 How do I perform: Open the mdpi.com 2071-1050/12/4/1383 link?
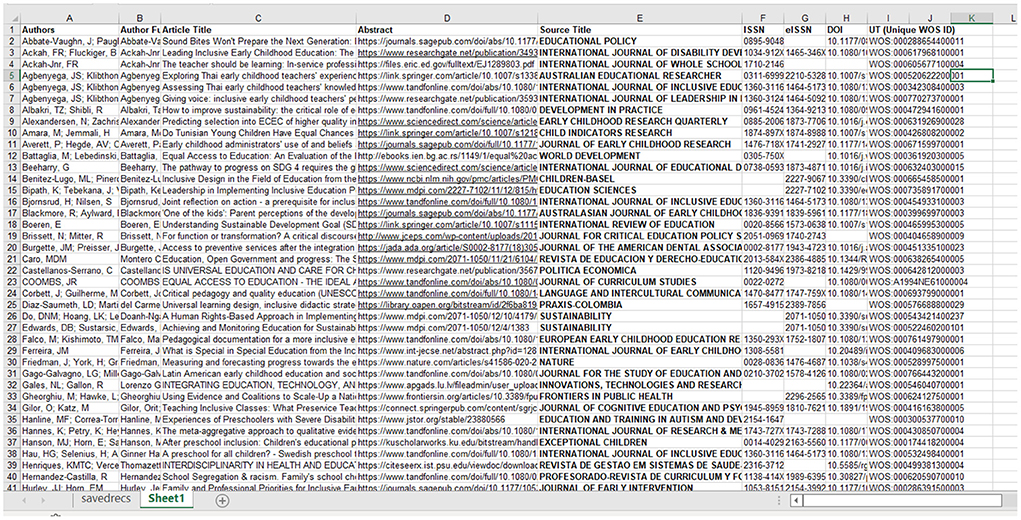(447, 328)
